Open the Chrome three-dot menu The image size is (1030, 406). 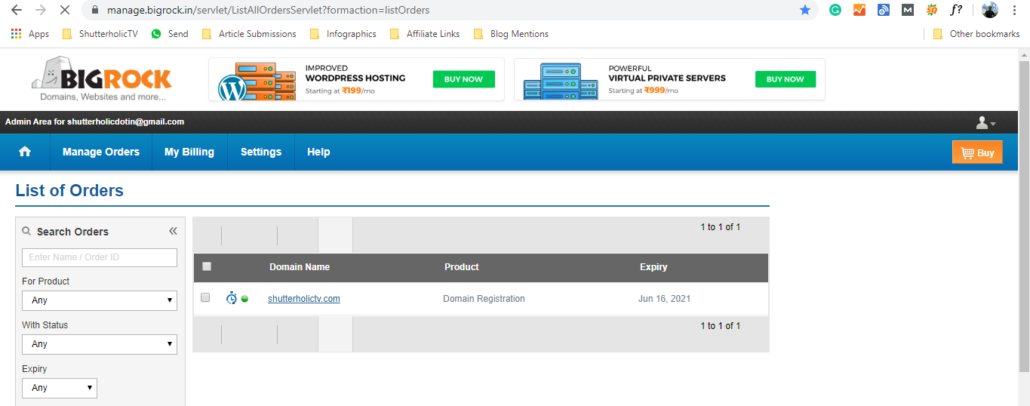[1017, 10]
